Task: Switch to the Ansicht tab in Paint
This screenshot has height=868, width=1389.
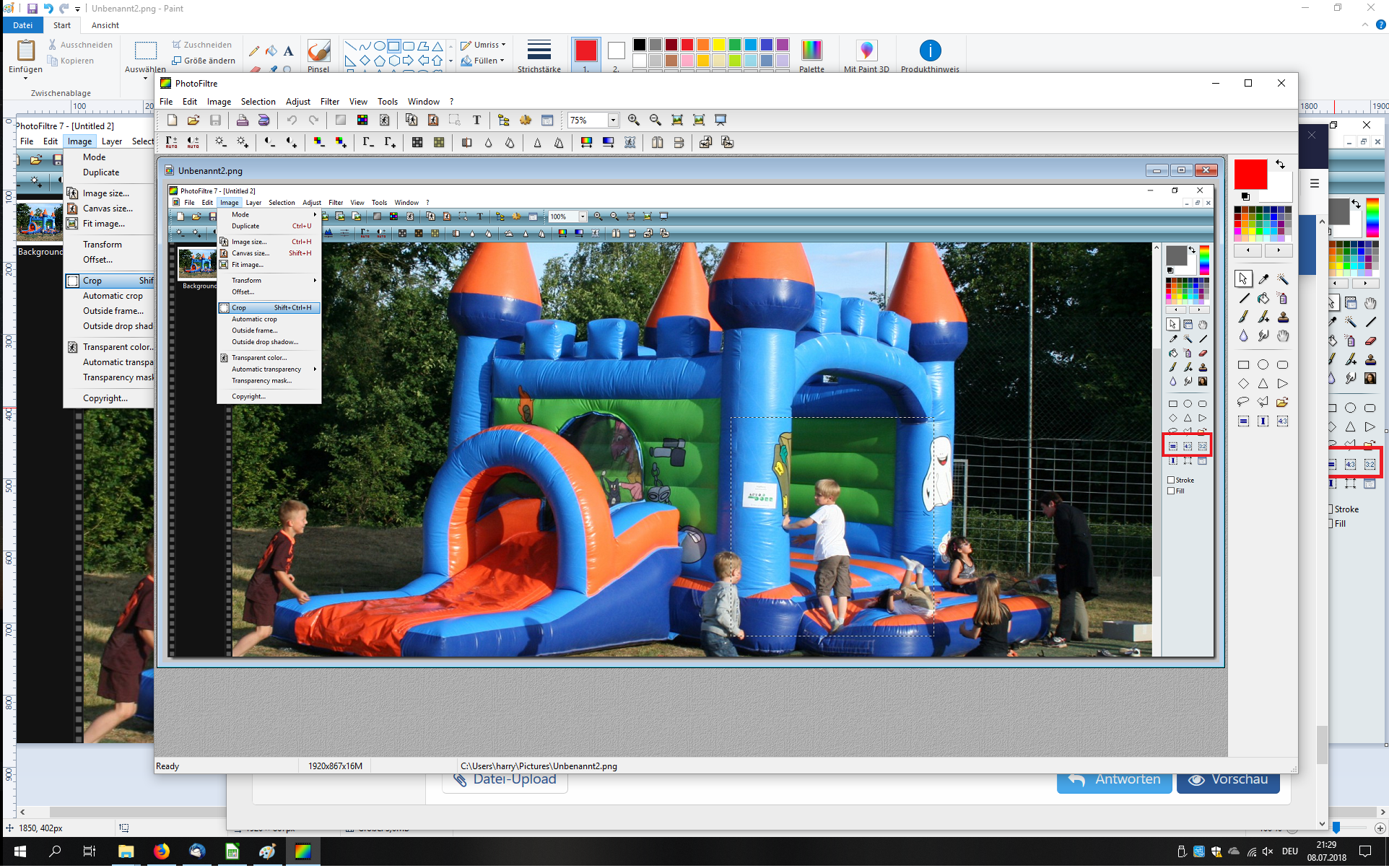Action: [x=105, y=25]
